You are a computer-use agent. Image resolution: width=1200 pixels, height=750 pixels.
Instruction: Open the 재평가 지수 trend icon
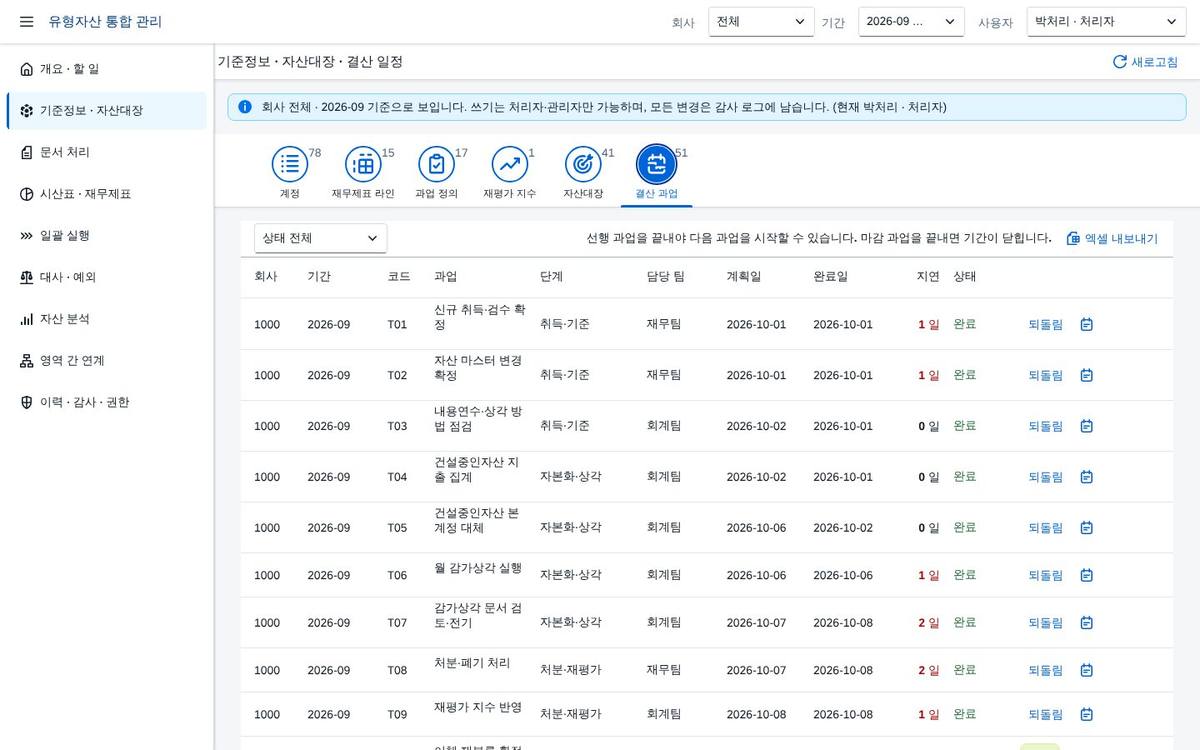[x=510, y=164]
